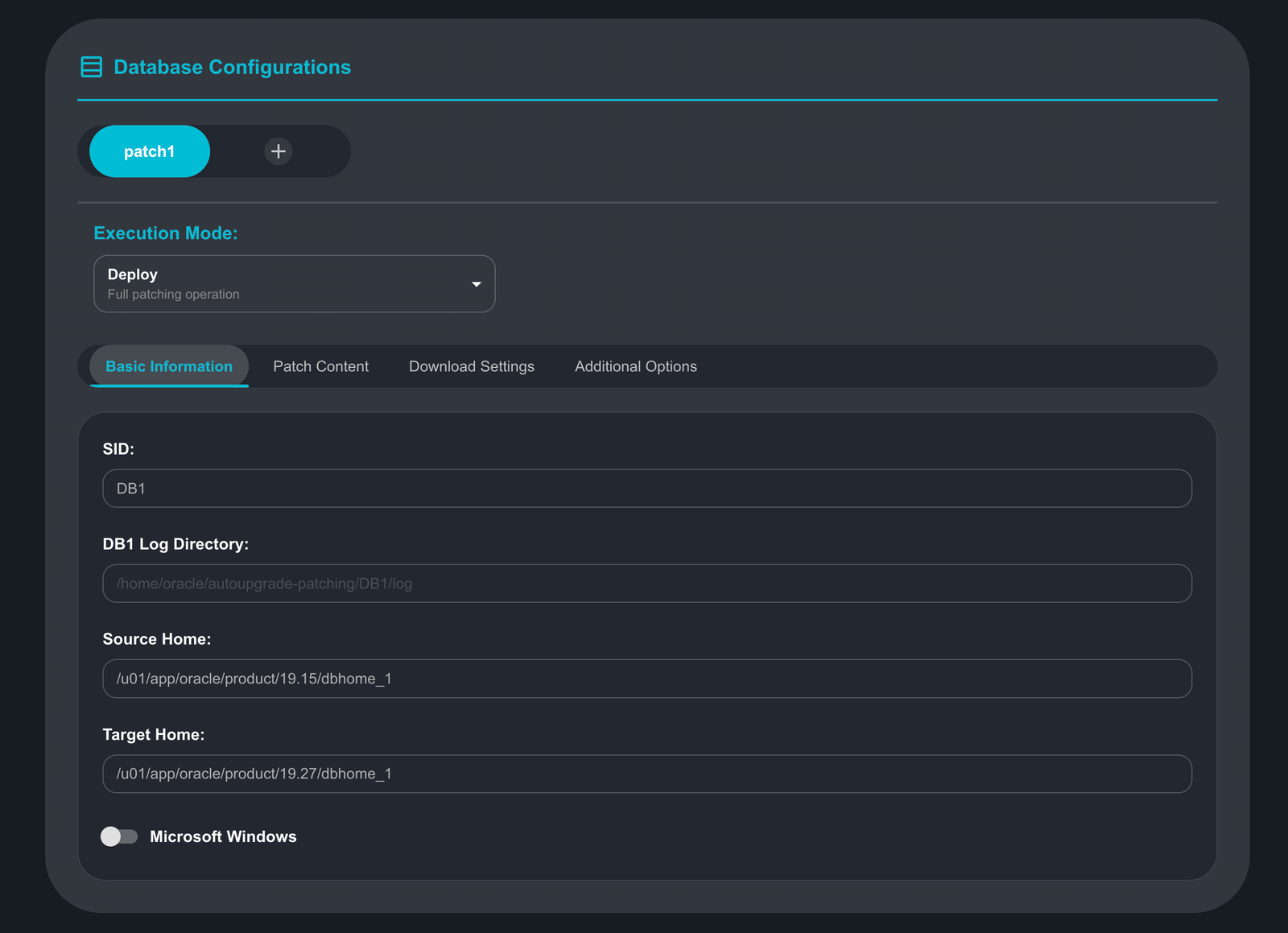Edit the Source Home path field

coord(646,679)
